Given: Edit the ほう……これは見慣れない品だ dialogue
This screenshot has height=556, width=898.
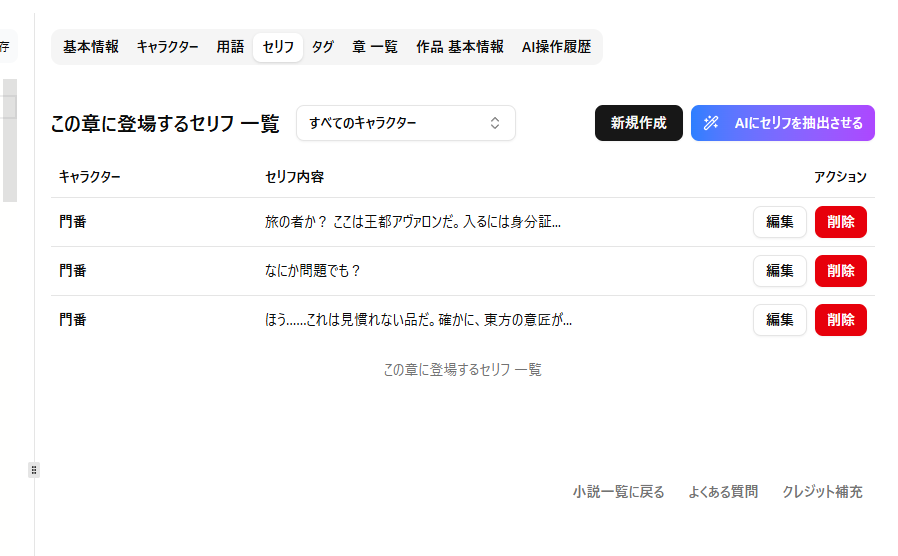Looking at the screenshot, I should (x=779, y=320).
